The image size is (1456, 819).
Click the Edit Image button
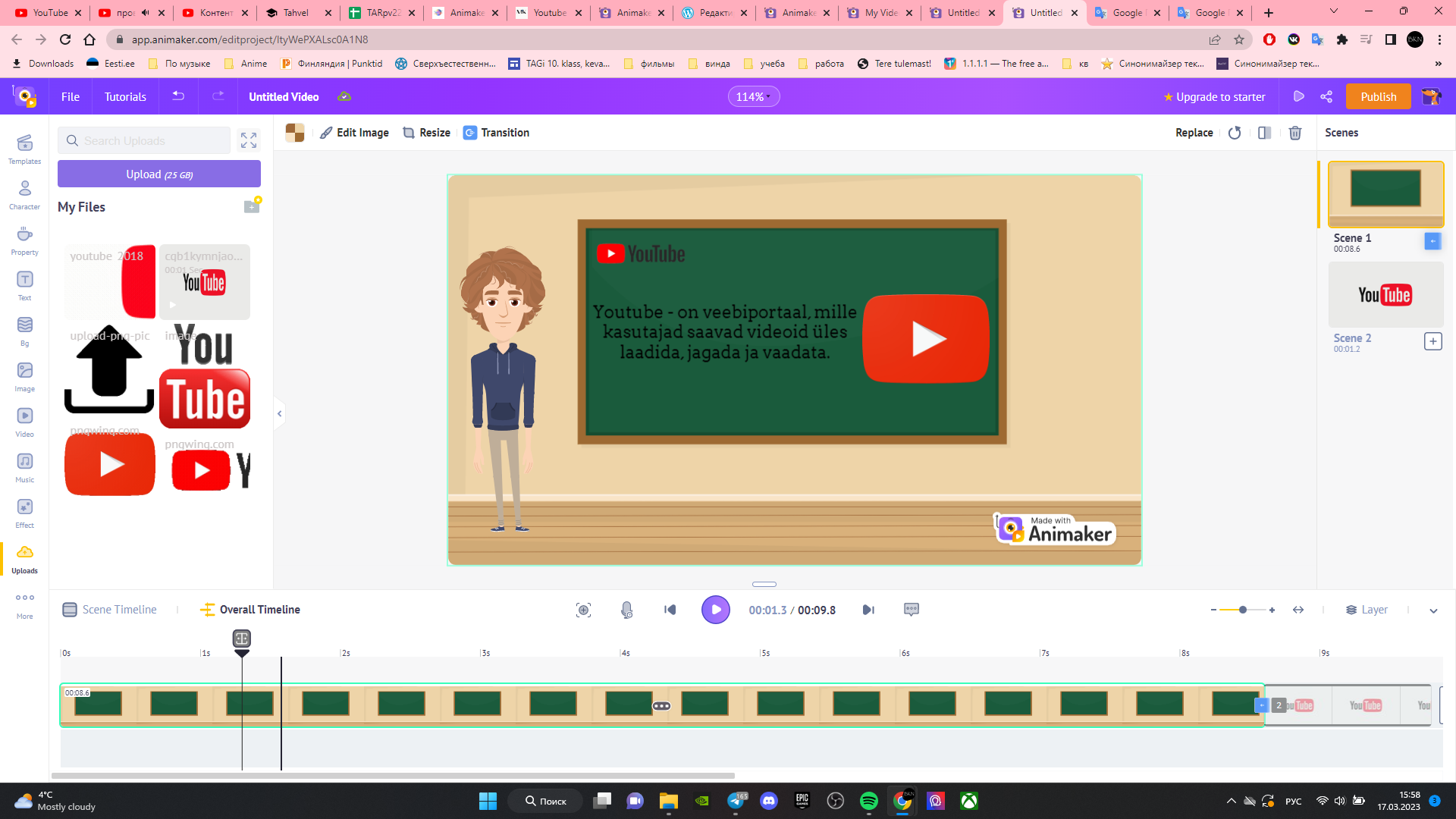click(354, 133)
